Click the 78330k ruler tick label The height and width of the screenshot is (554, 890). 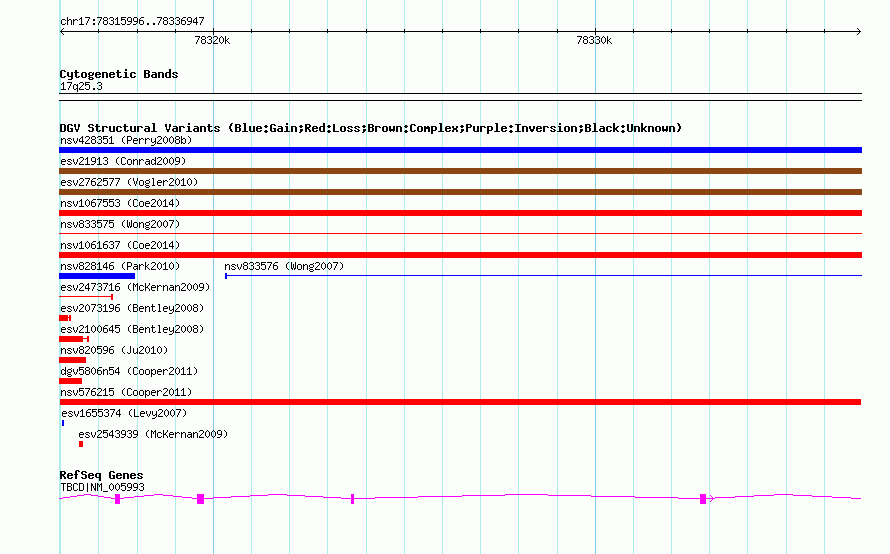pos(594,40)
